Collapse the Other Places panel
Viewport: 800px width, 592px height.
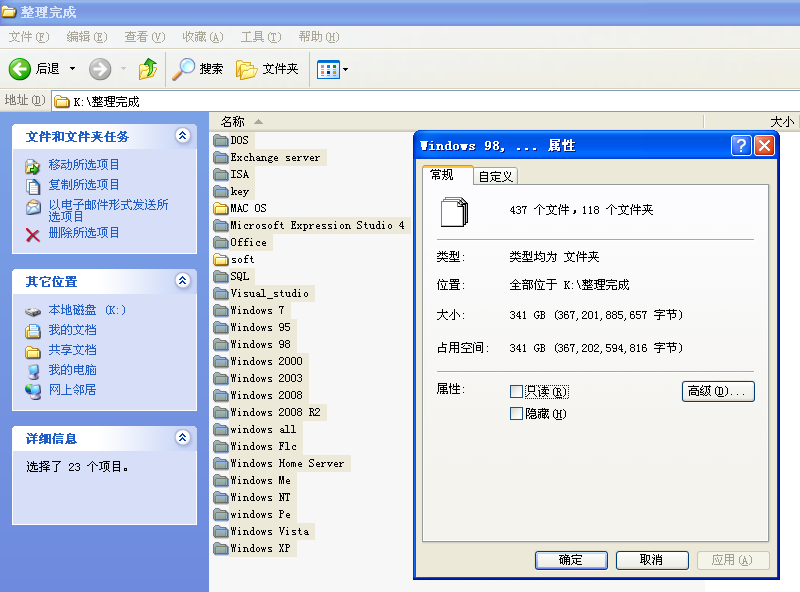182,282
